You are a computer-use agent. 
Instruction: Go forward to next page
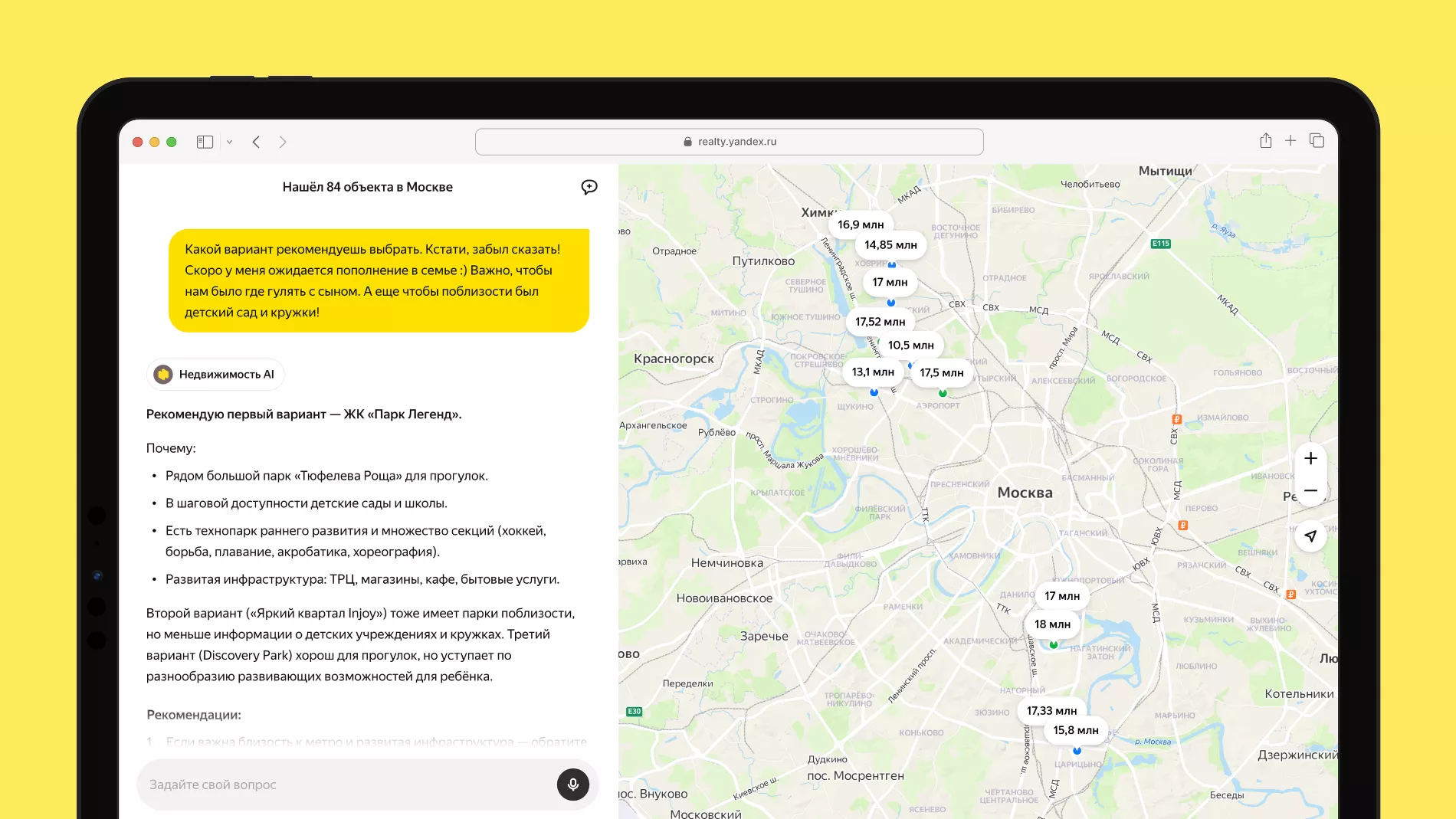[x=283, y=142]
